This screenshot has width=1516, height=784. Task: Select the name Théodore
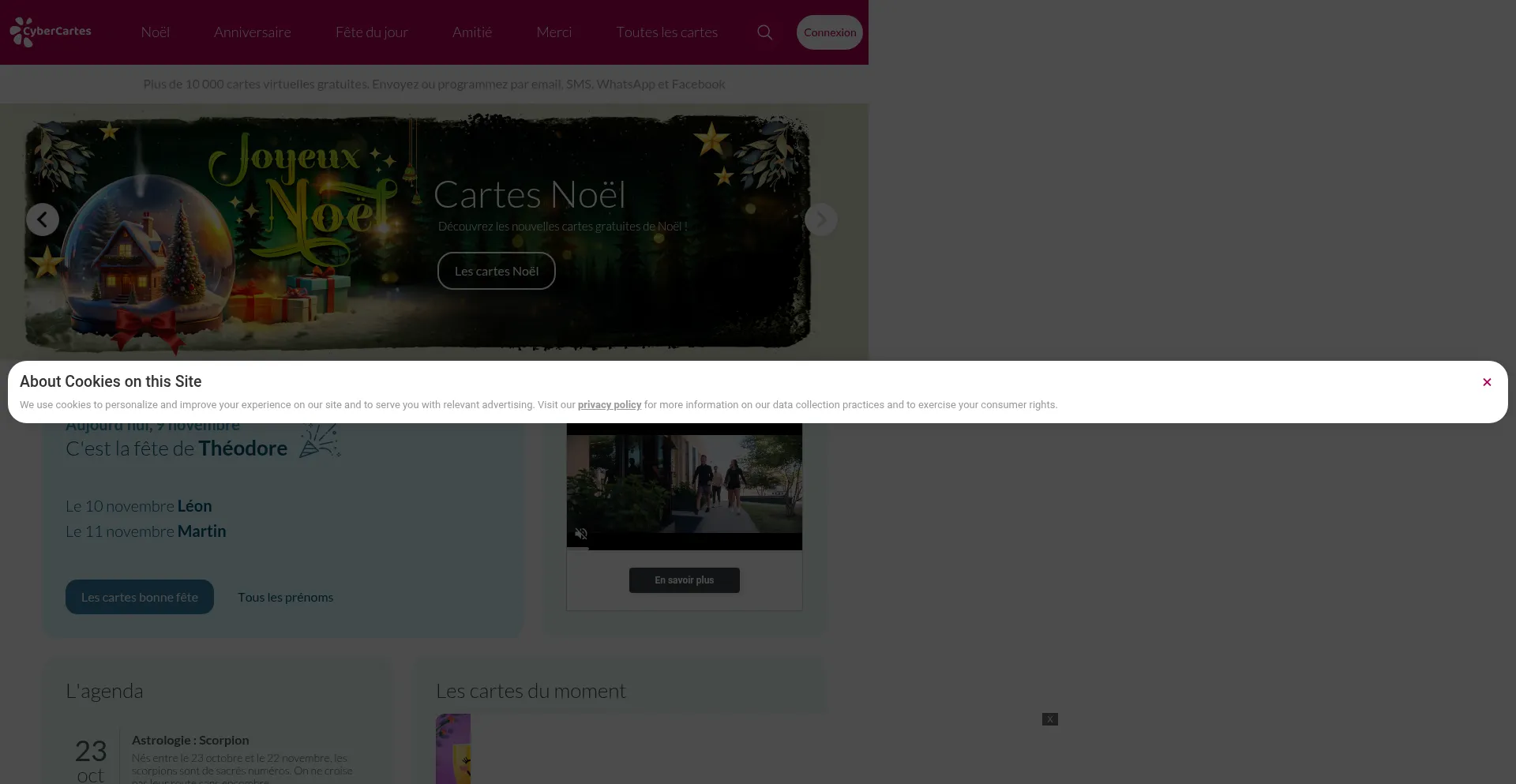(243, 448)
